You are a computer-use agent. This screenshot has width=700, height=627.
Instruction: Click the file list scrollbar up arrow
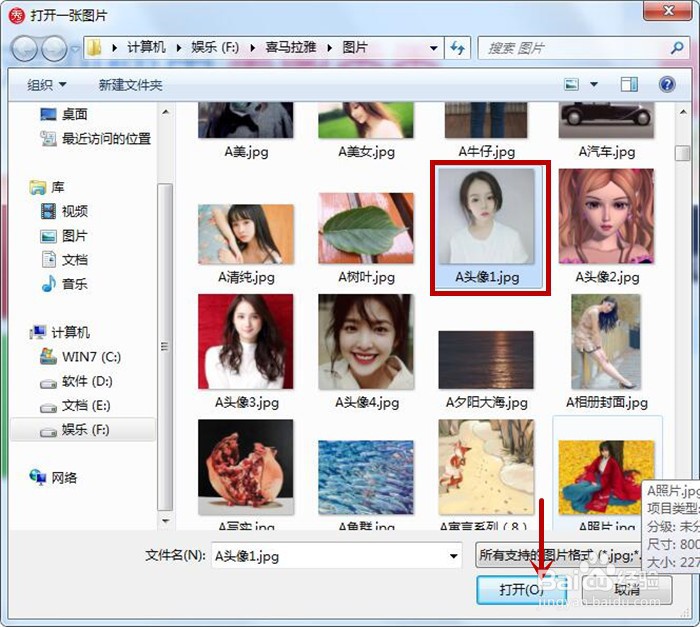click(683, 112)
